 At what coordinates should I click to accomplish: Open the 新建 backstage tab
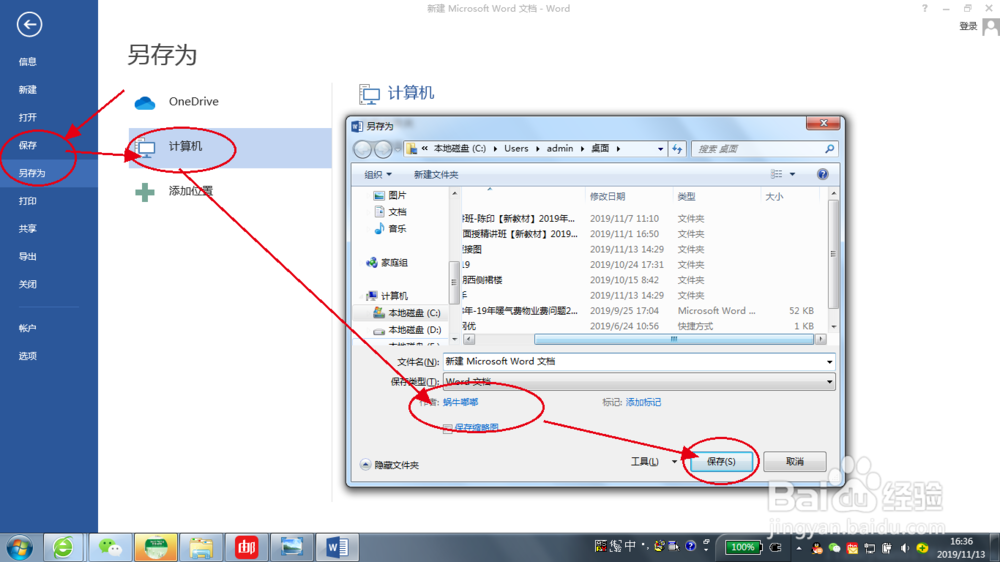click(27, 90)
